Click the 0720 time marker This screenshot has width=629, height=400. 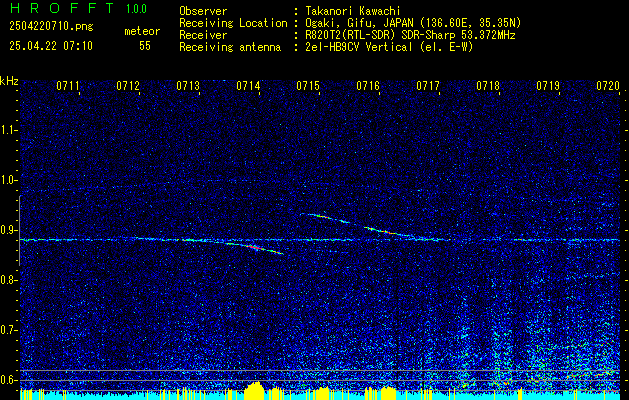tap(608, 86)
